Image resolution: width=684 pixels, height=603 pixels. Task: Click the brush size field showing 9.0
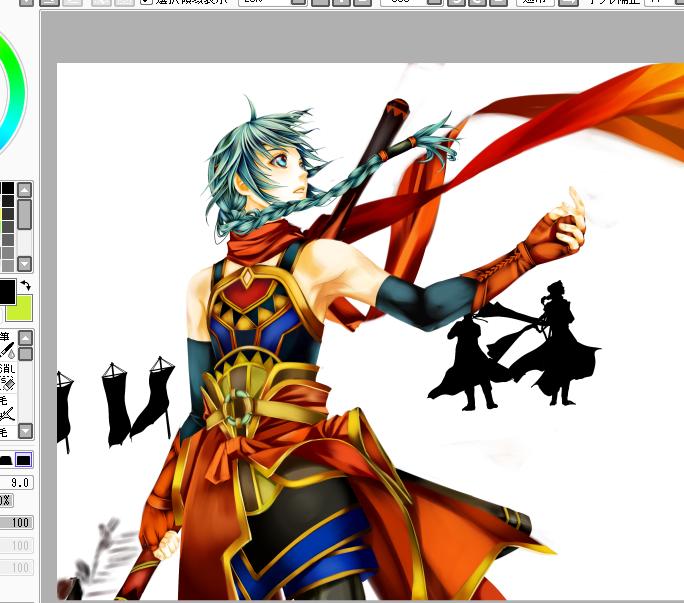tap(17, 483)
